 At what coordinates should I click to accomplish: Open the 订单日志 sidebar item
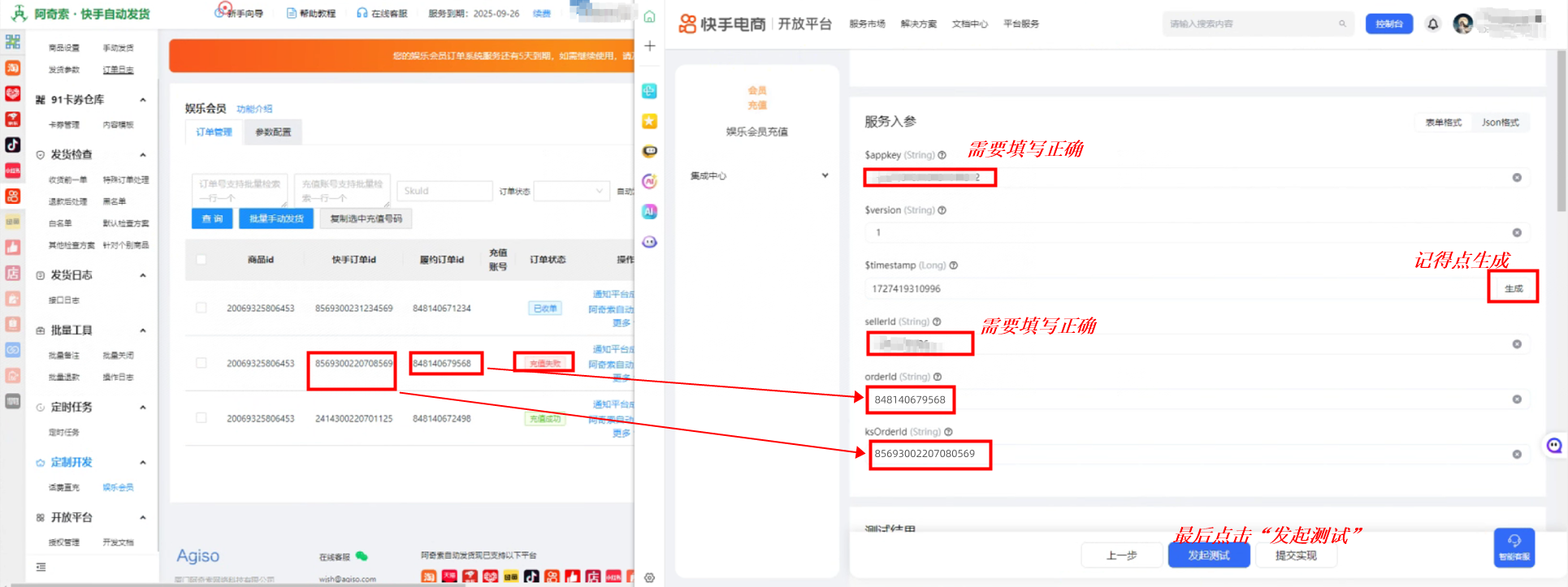(x=118, y=70)
